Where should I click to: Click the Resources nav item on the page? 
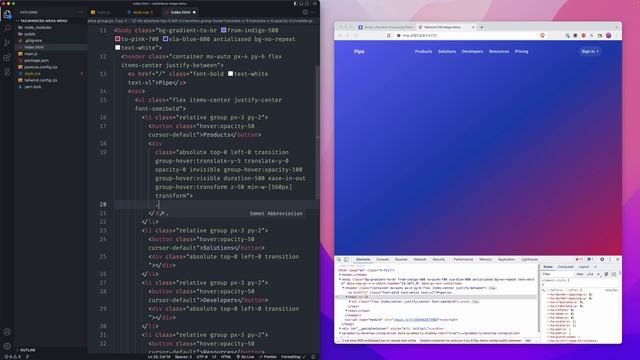pos(499,51)
